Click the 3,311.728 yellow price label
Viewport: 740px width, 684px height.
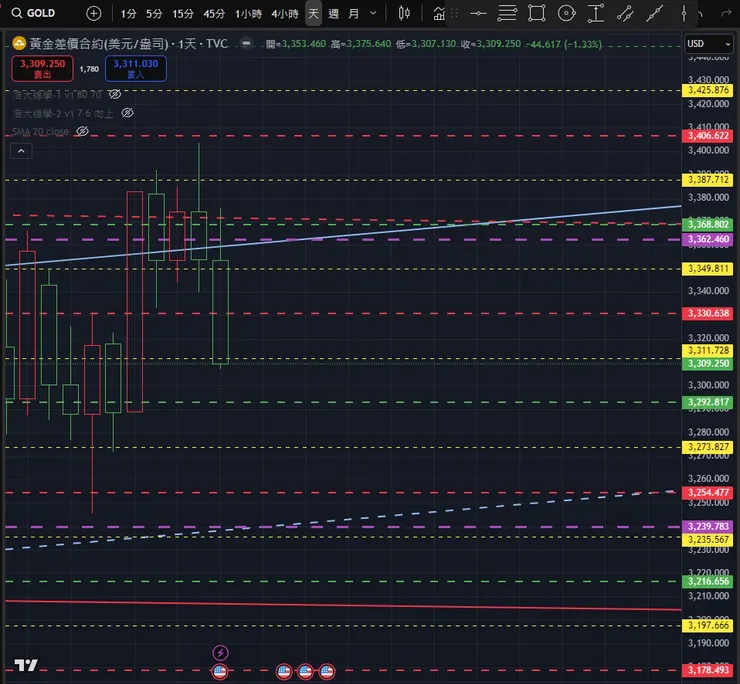click(708, 350)
